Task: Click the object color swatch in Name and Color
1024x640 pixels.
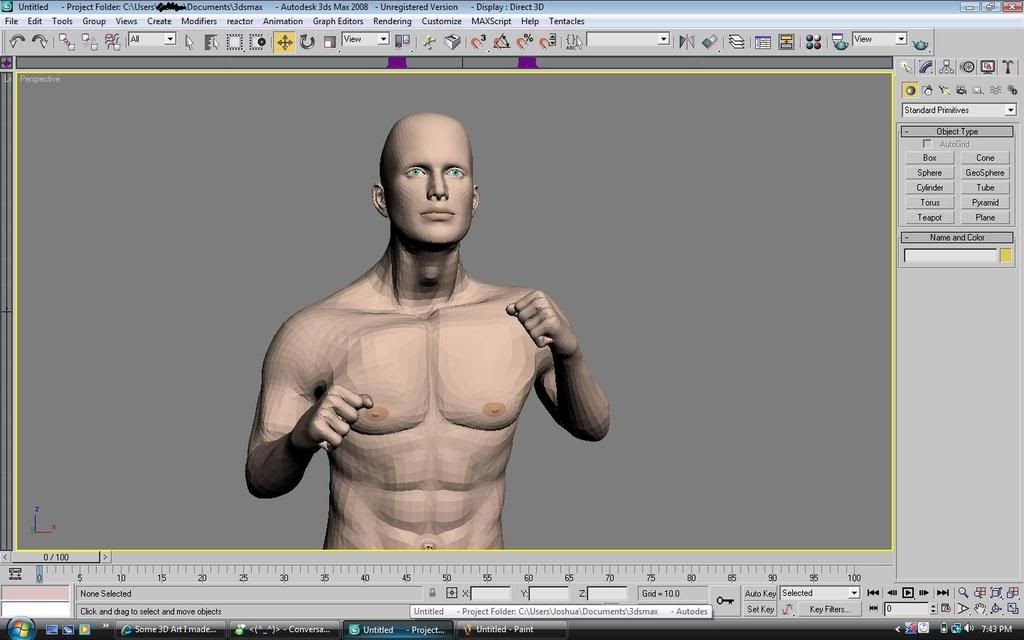Action: (x=1005, y=255)
